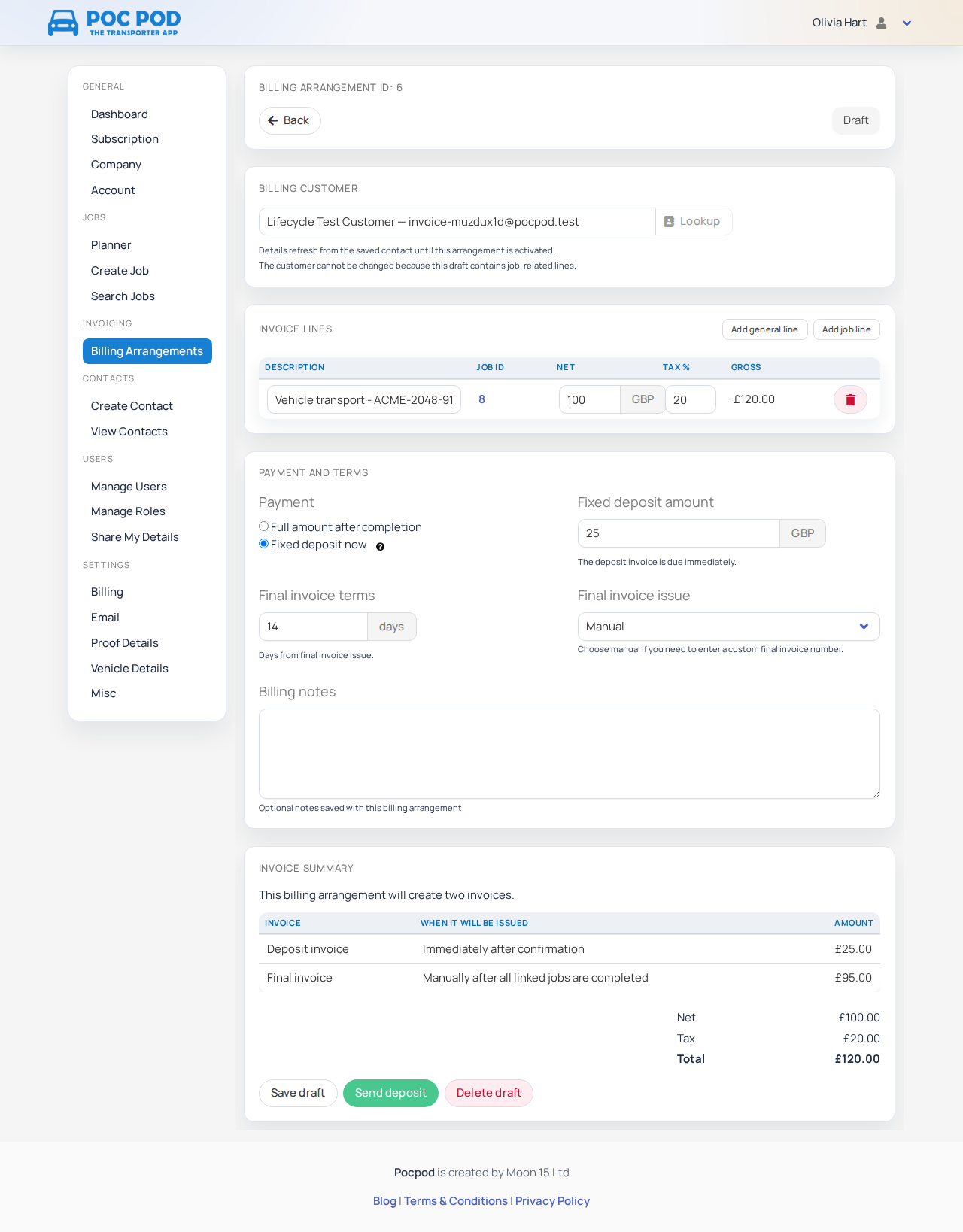The image size is (963, 1232).
Task: Click the Poc Pod car logo
Action: tap(114, 23)
